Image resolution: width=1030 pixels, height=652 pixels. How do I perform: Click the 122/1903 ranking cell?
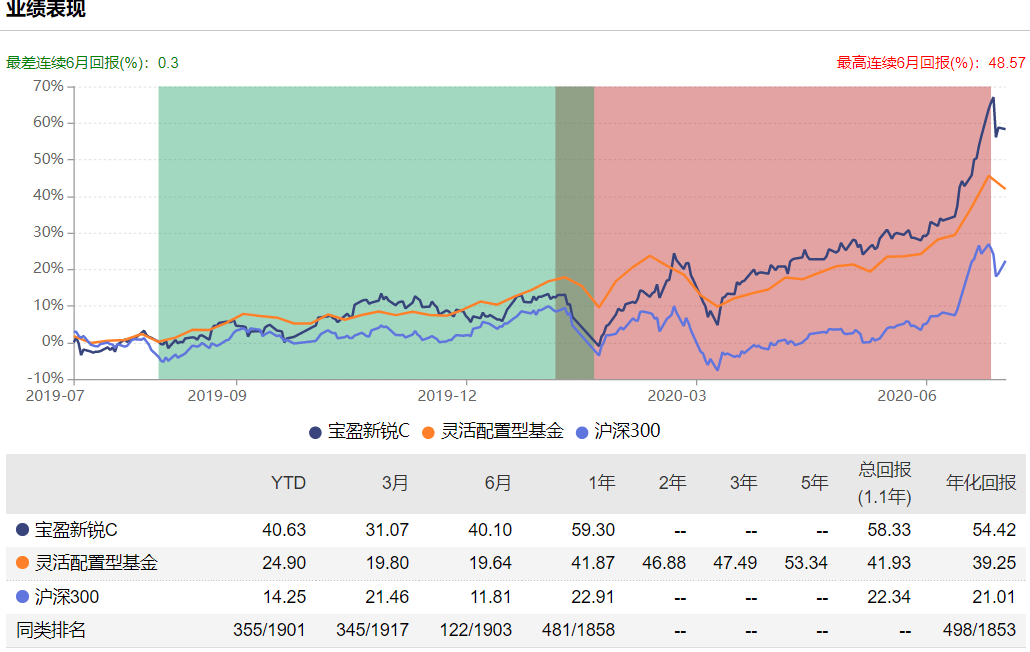coord(476,630)
